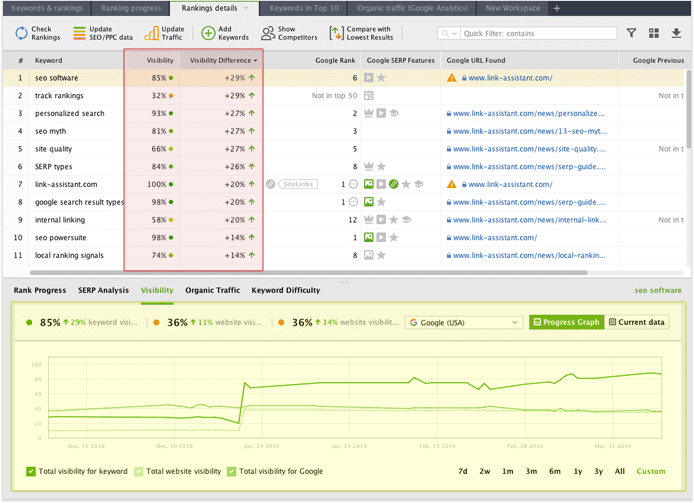Screen dimensions: 694x503
Task: Toggle Total website visibility checkbox
Action: [139, 472]
